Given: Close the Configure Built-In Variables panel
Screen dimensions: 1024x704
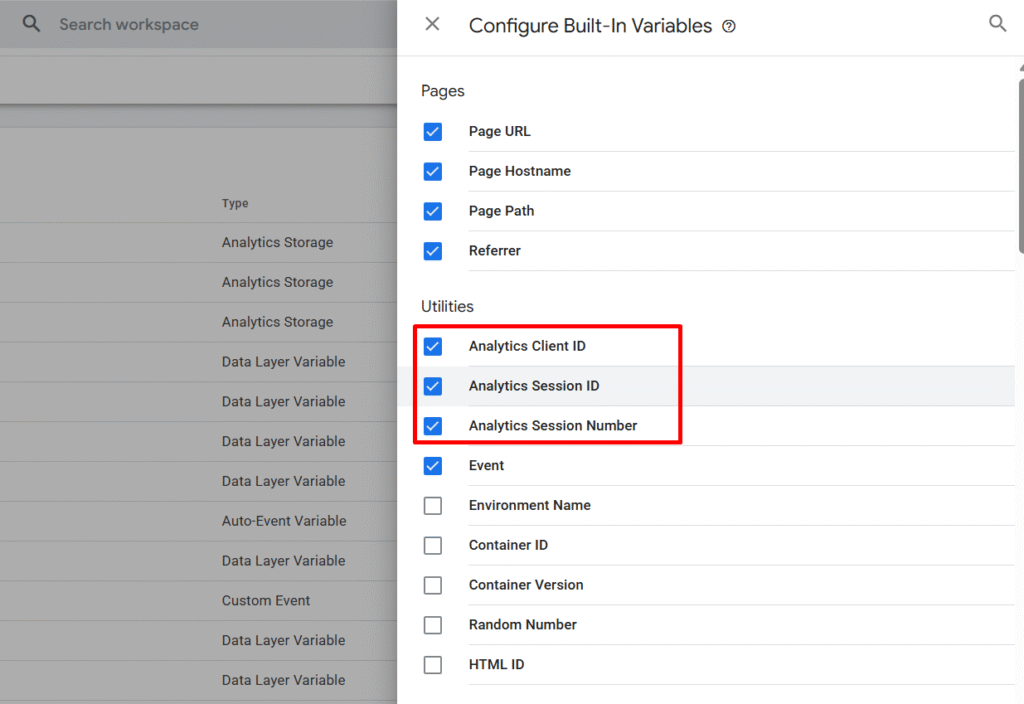Looking at the screenshot, I should [x=432, y=24].
